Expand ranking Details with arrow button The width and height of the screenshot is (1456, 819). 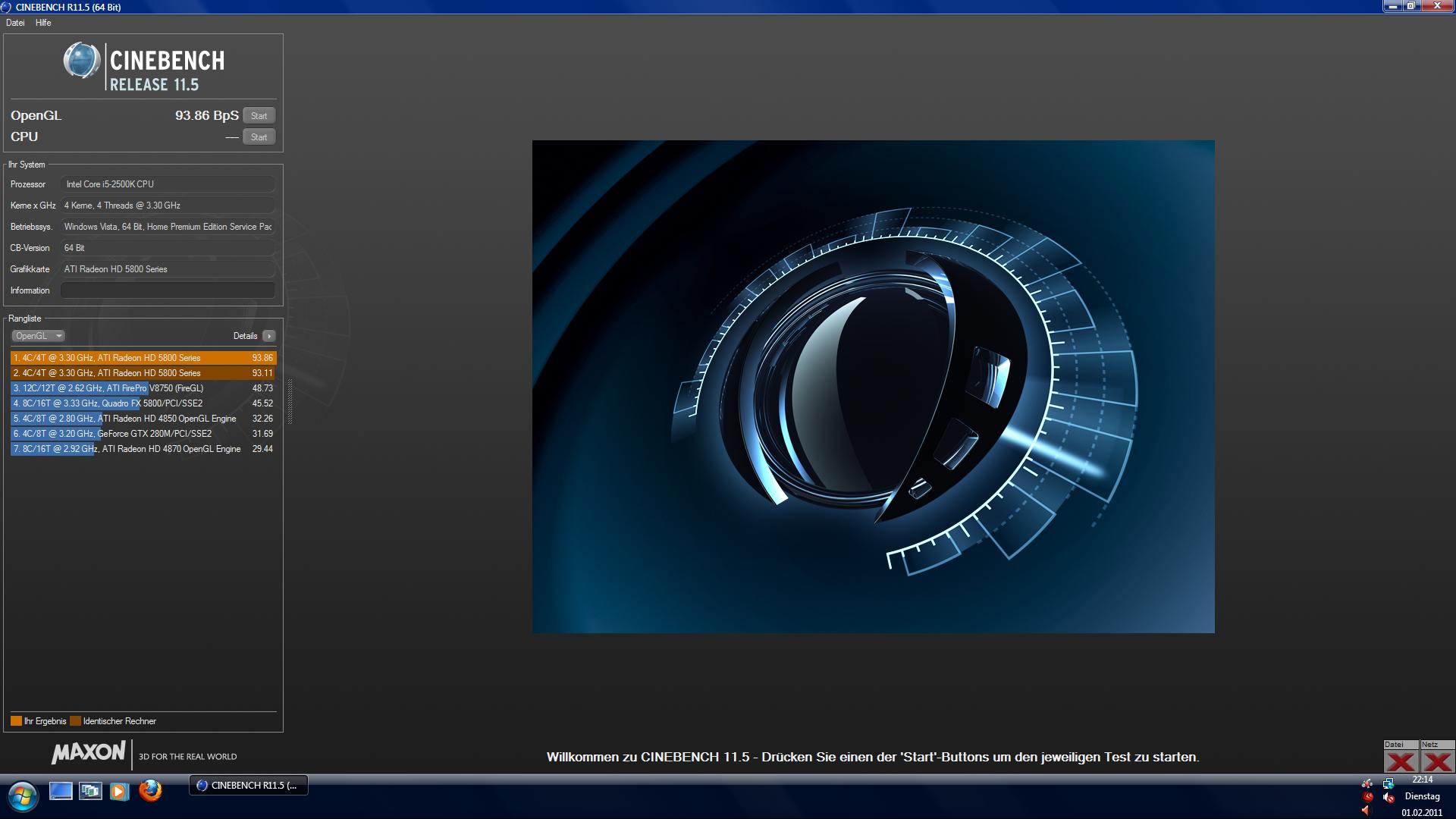click(x=268, y=336)
